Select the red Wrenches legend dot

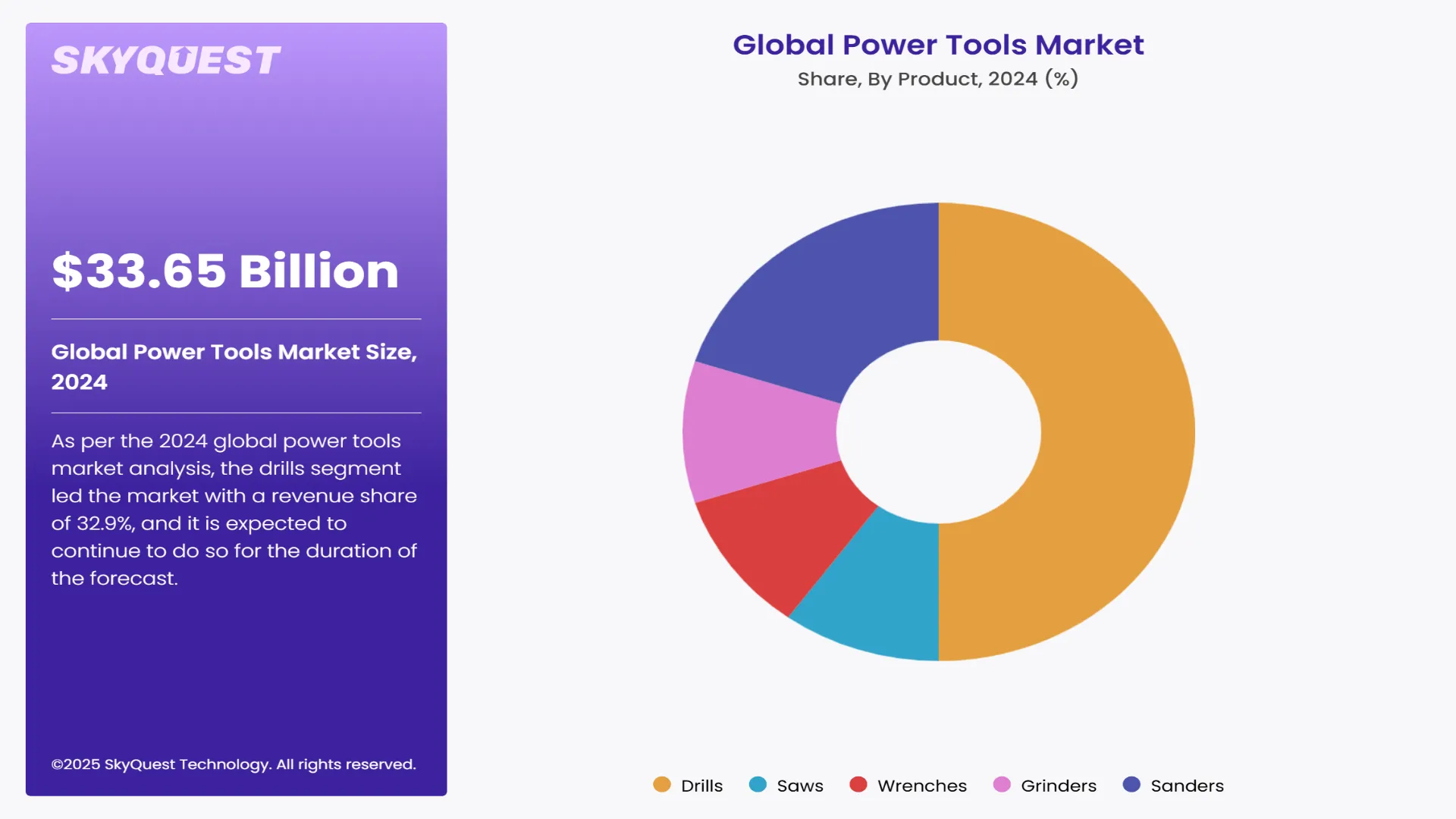point(858,786)
